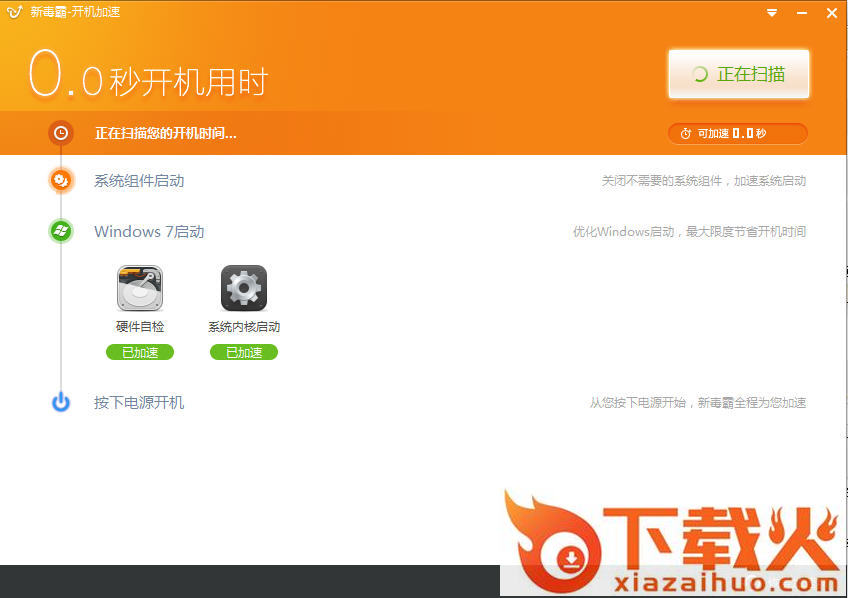Minimize the 新毒霸 window
This screenshot has width=848, height=598.
click(801, 12)
